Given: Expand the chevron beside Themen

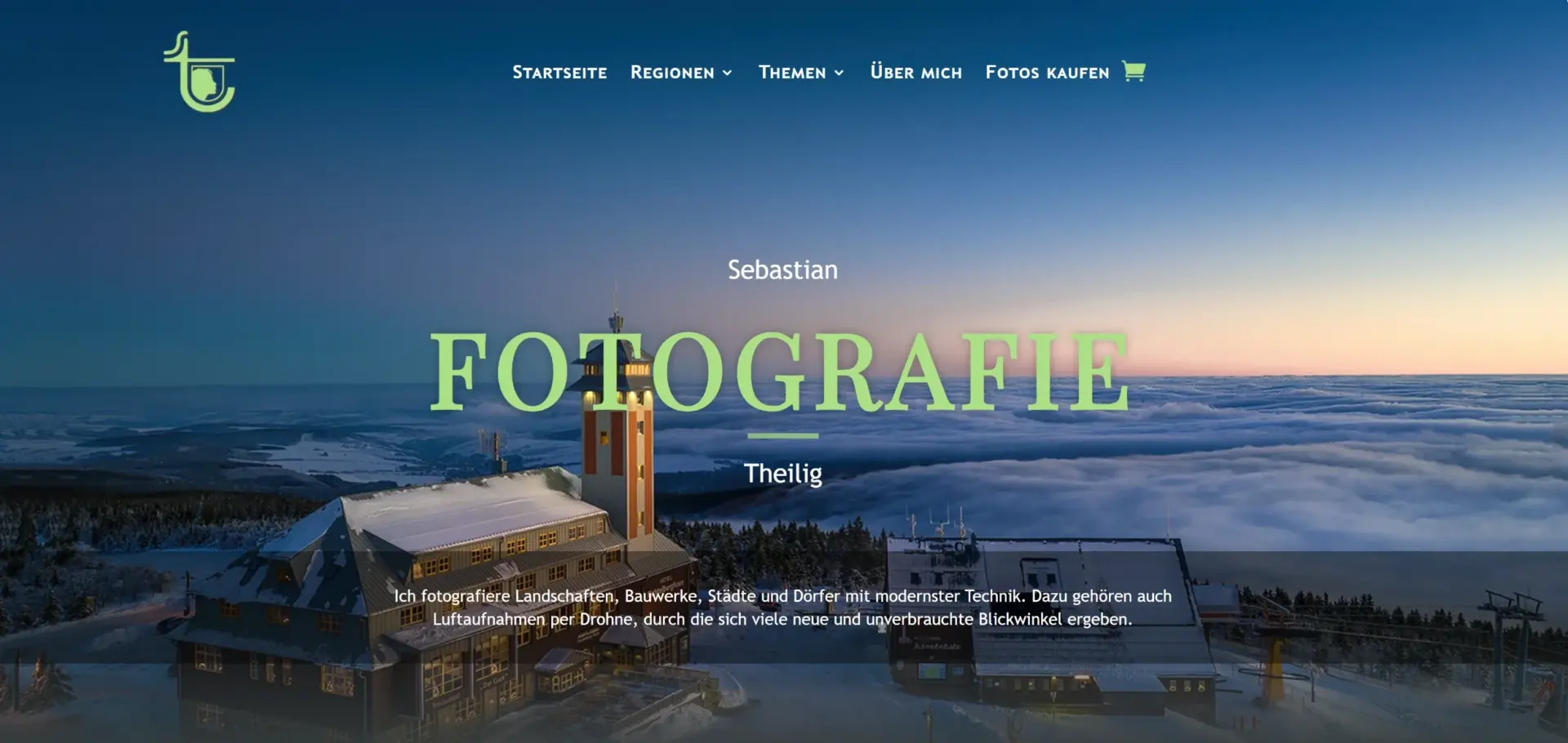Looking at the screenshot, I should [x=839, y=73].
